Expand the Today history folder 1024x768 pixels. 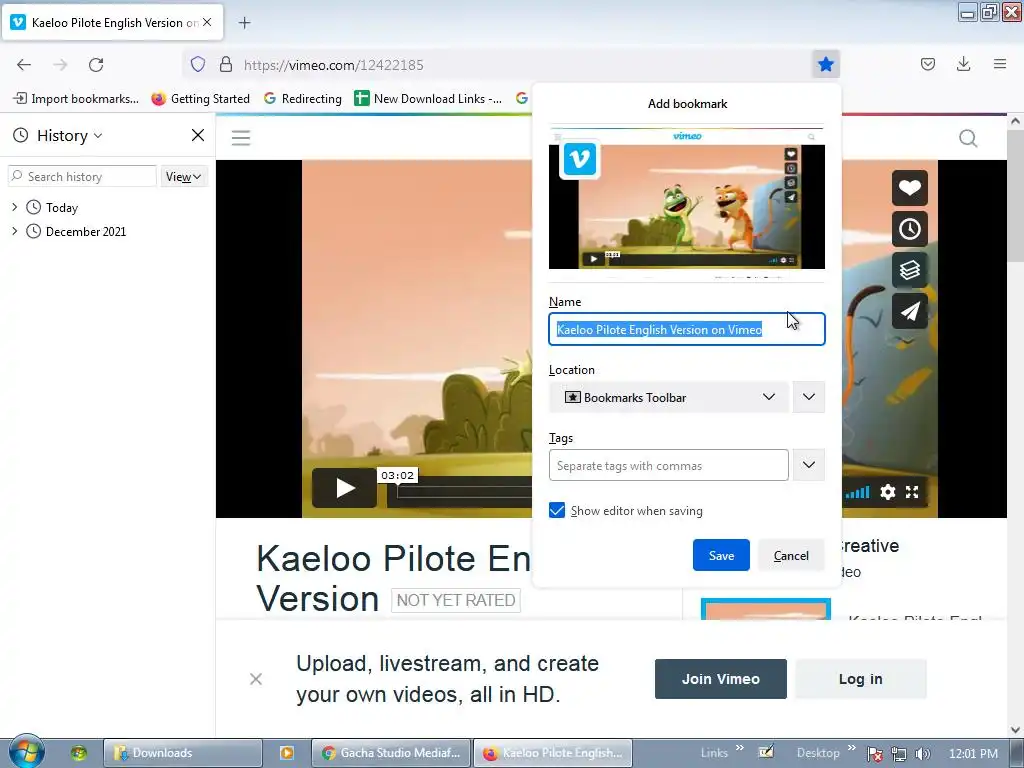(x=14, y=207)
